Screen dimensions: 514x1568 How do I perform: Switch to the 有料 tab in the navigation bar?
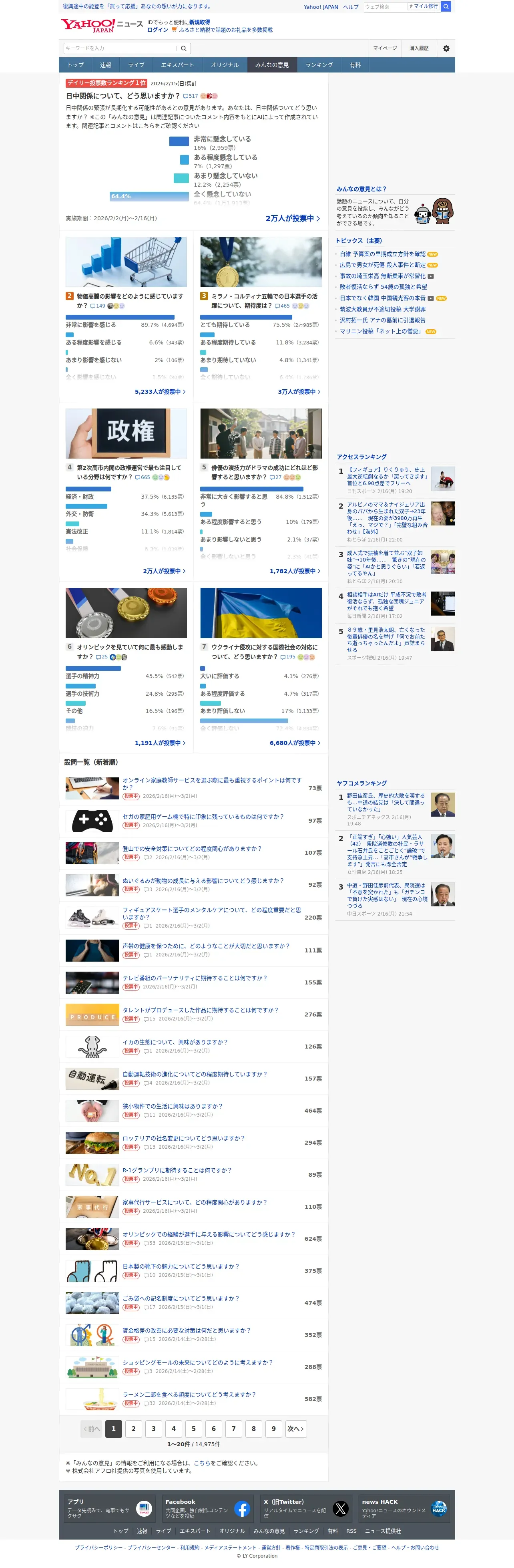[x=355, y=65]
